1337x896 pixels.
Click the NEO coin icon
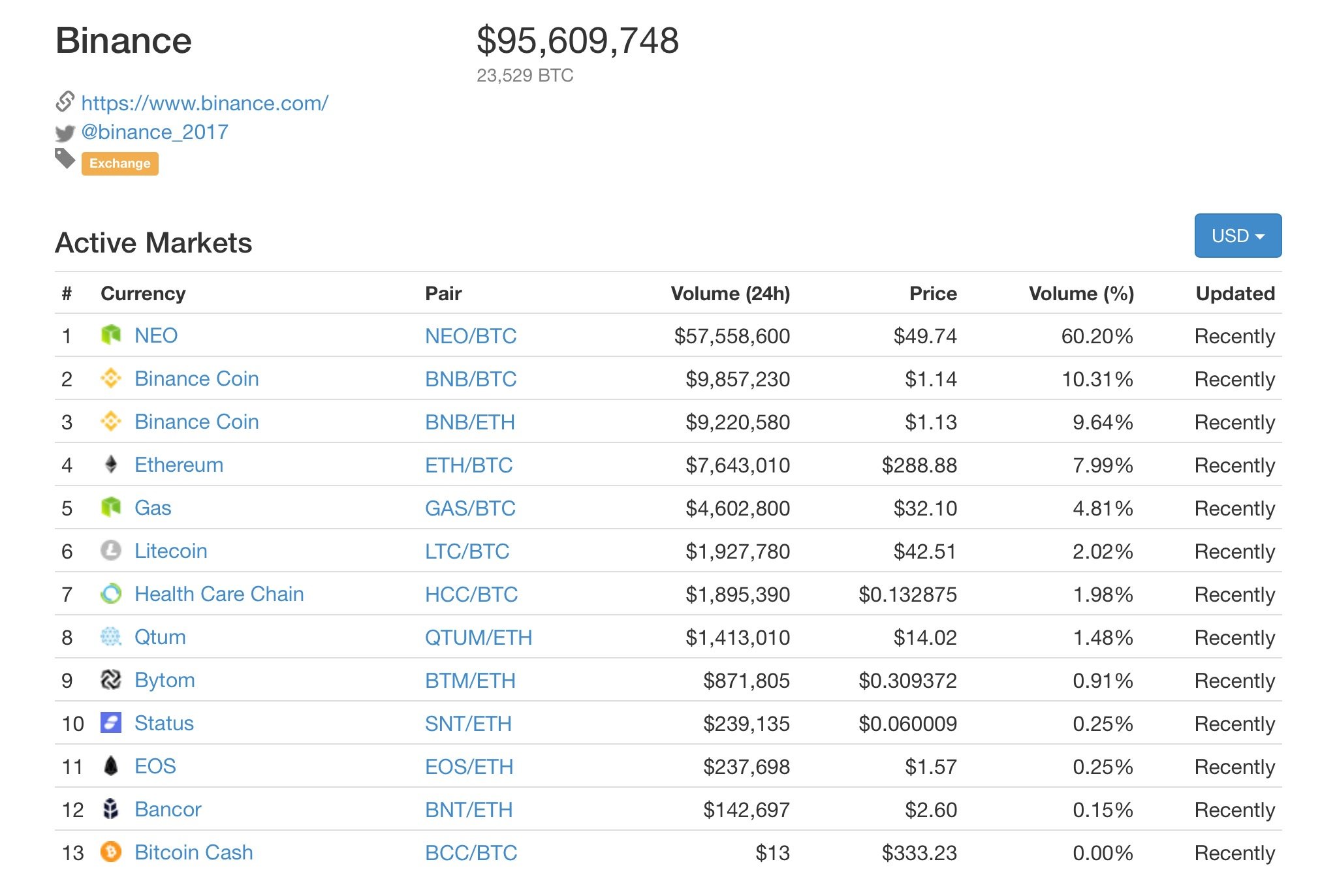(x=111, y=335)
